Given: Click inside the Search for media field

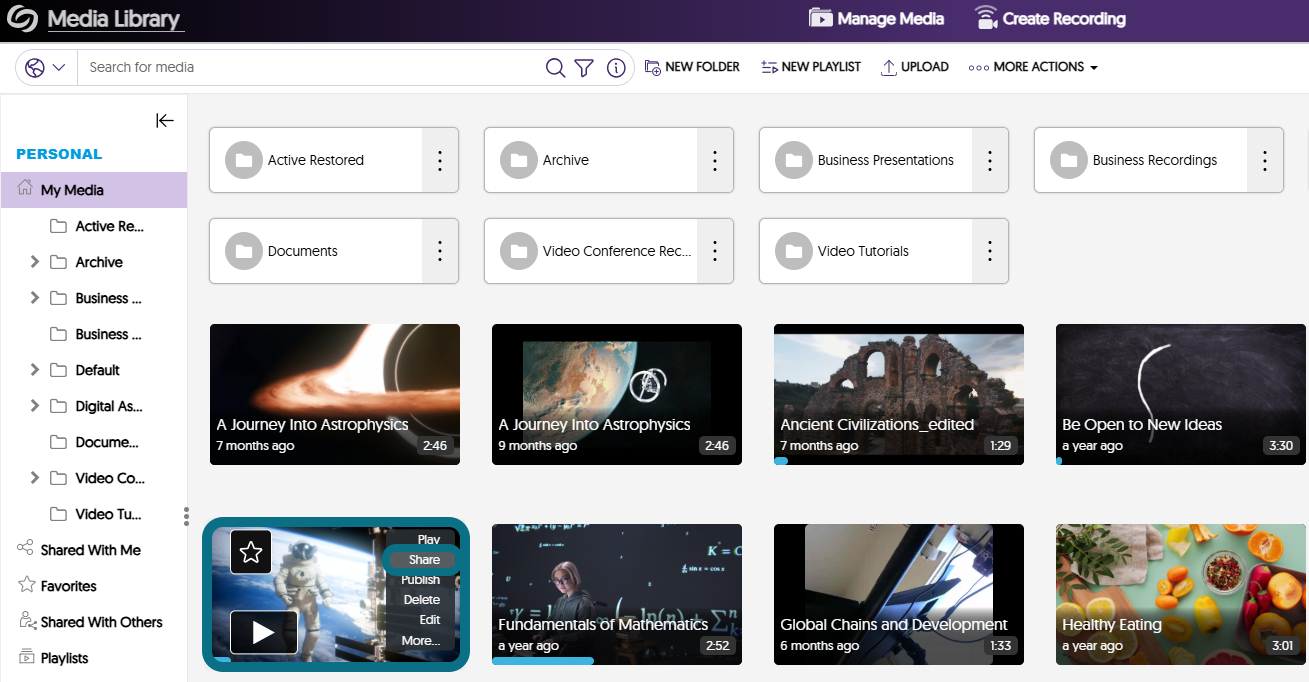Looking at the screenshot, I should 310,68.
